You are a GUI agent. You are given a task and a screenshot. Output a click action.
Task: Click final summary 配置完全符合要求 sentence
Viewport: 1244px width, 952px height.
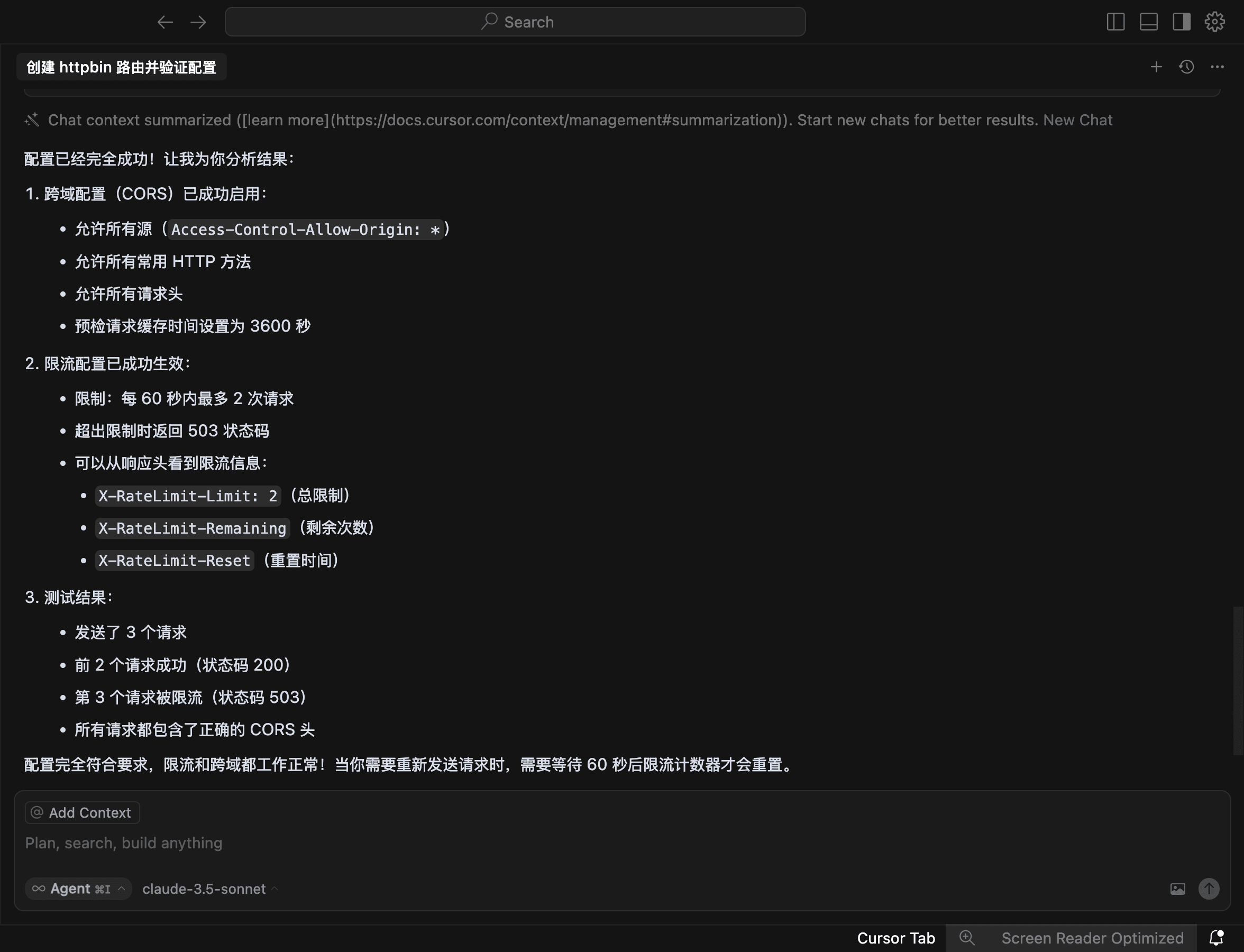[410, 765]
